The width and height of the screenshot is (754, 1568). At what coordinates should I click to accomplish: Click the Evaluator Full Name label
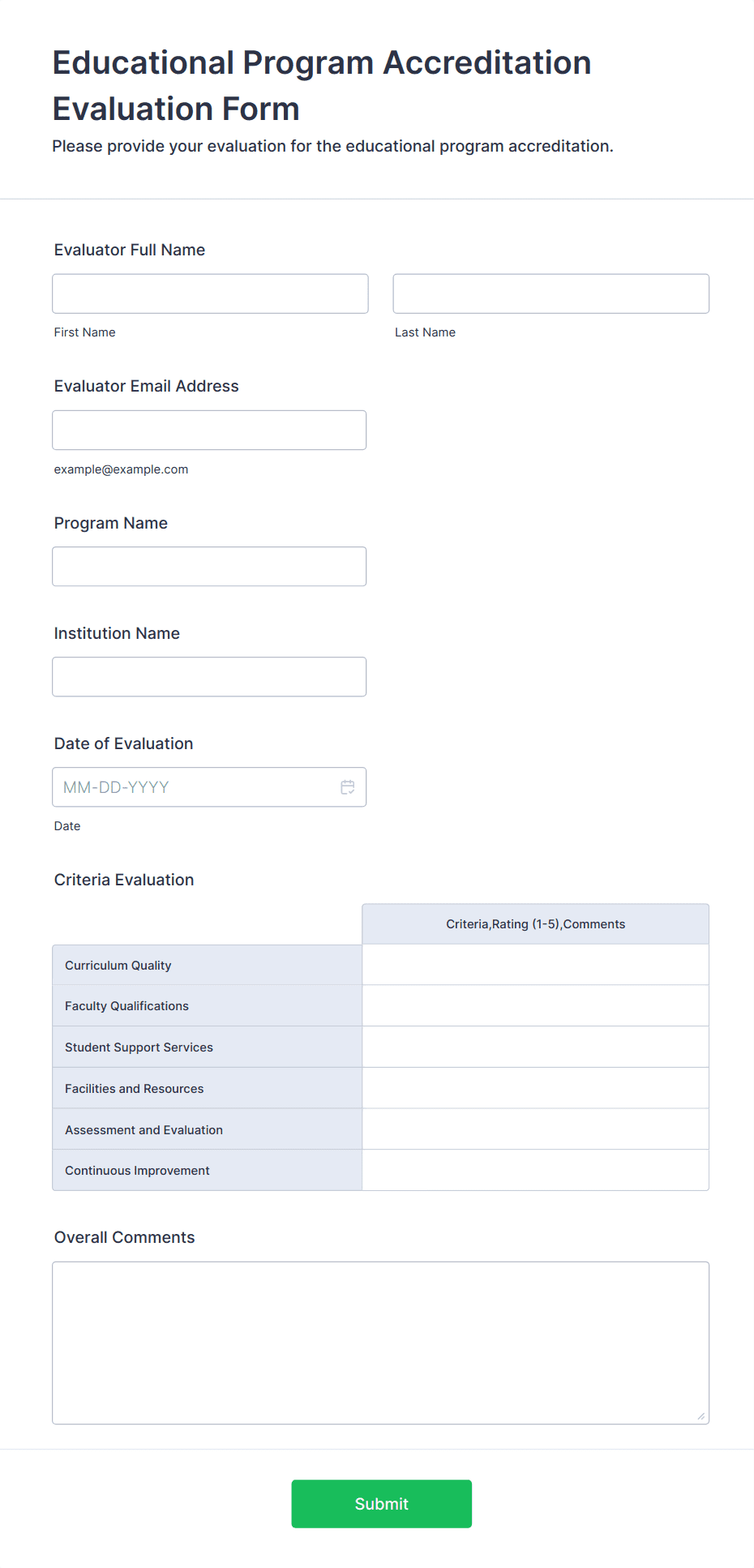click(129, 250)
